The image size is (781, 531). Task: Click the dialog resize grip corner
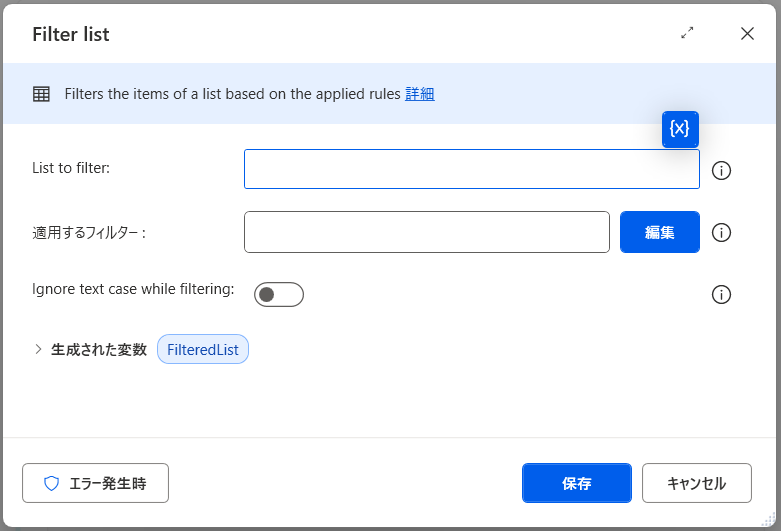pos(769,519)
